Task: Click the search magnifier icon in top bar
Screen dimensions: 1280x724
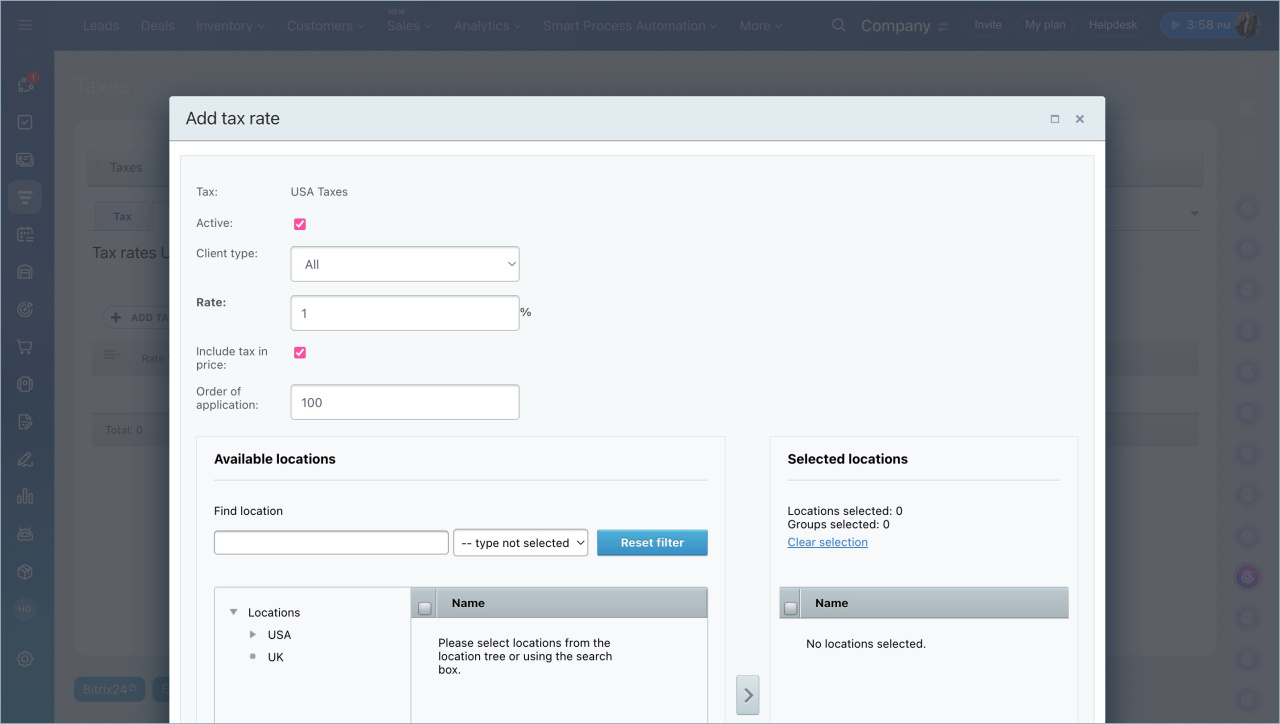Action: [x=839, y=26]
